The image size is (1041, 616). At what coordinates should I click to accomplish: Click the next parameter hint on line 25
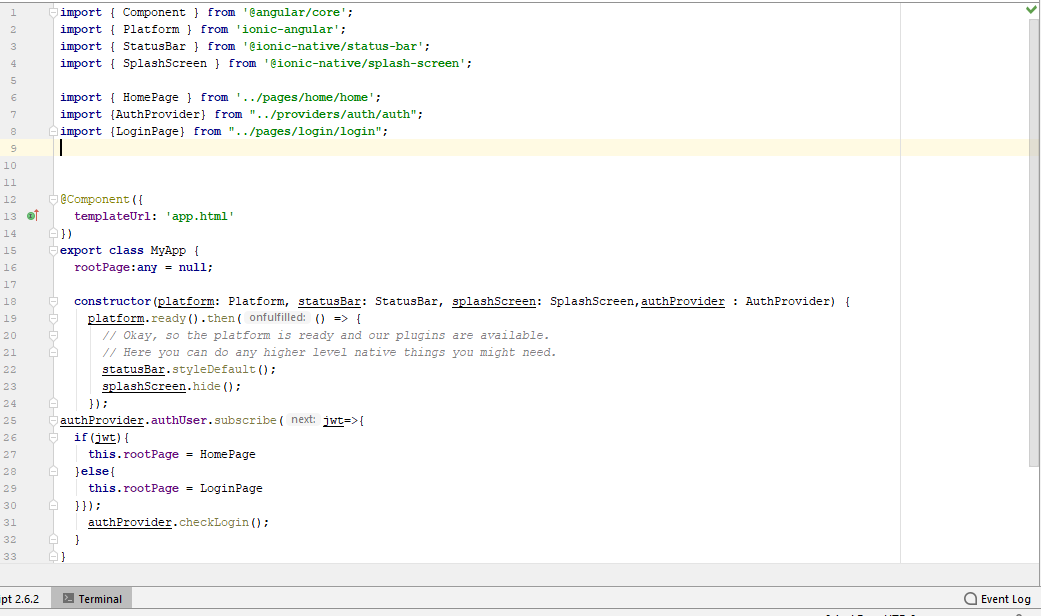point(302,419)
